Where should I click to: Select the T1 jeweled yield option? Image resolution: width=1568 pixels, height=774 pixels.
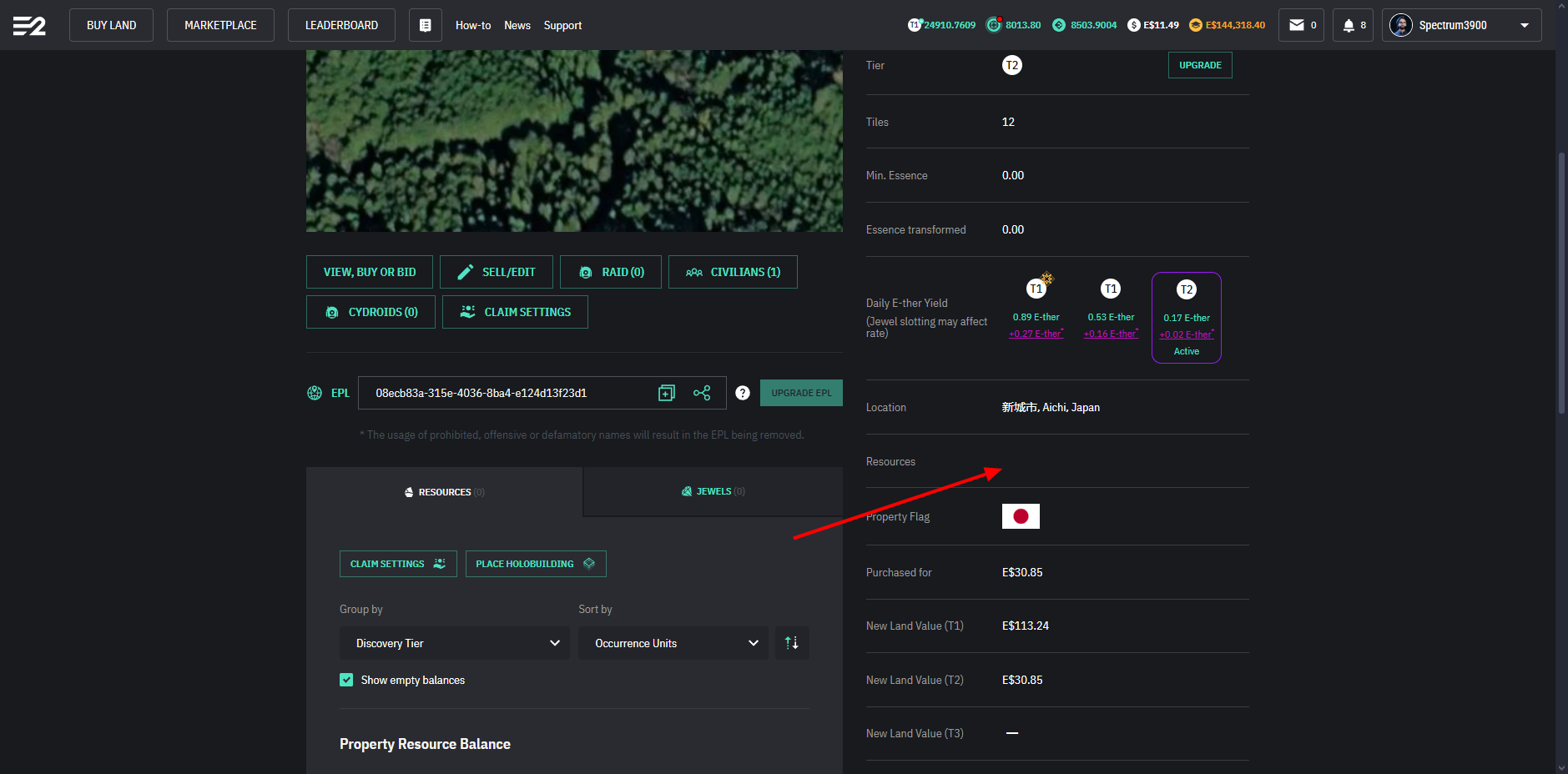pyautogui.click(x=1036, y=308)
